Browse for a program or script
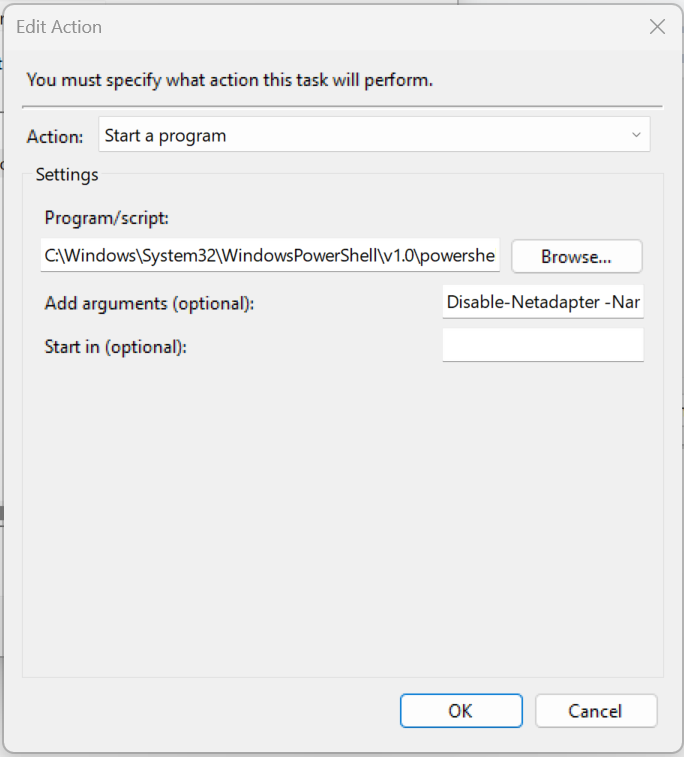 coord(576,256)
